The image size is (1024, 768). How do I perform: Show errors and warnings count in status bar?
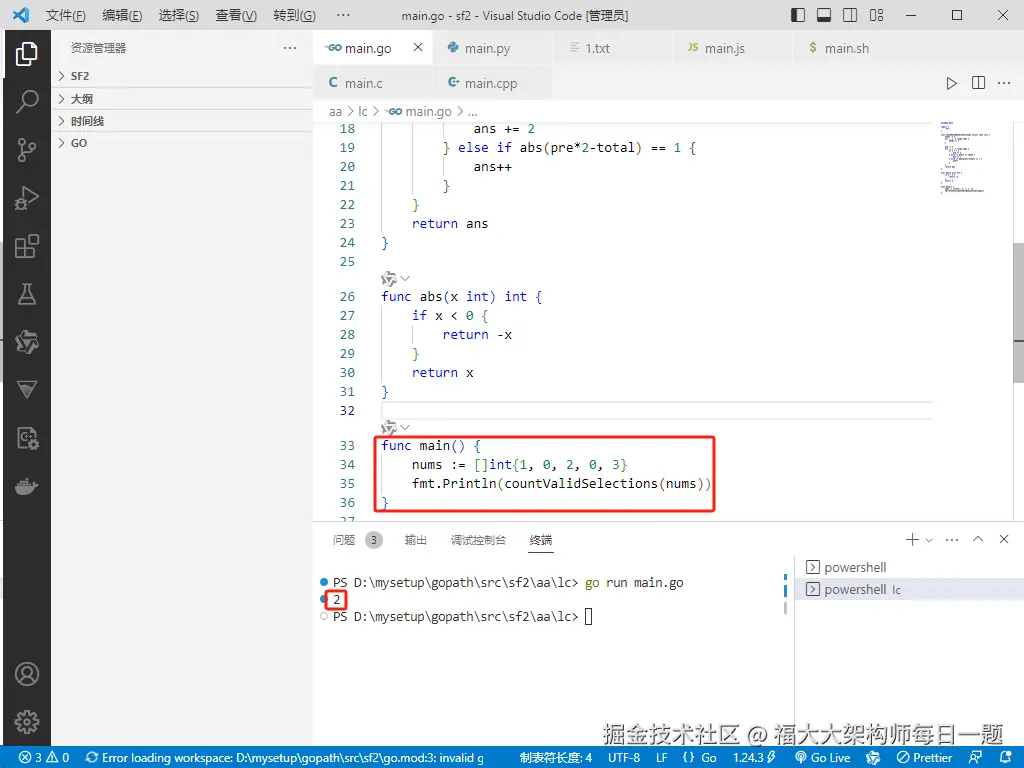[44, 758]
